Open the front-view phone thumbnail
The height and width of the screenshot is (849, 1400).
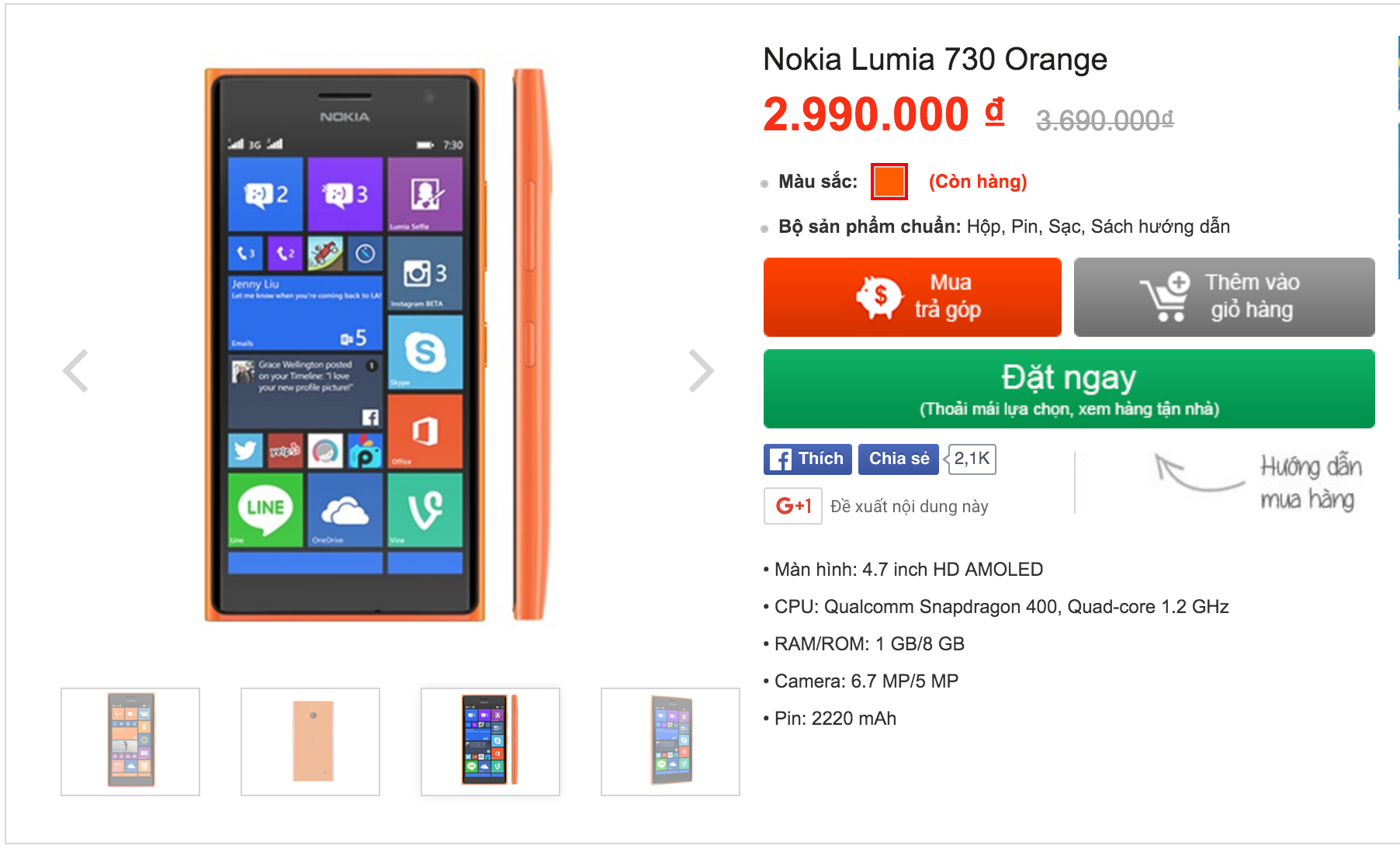click(129, 740)
